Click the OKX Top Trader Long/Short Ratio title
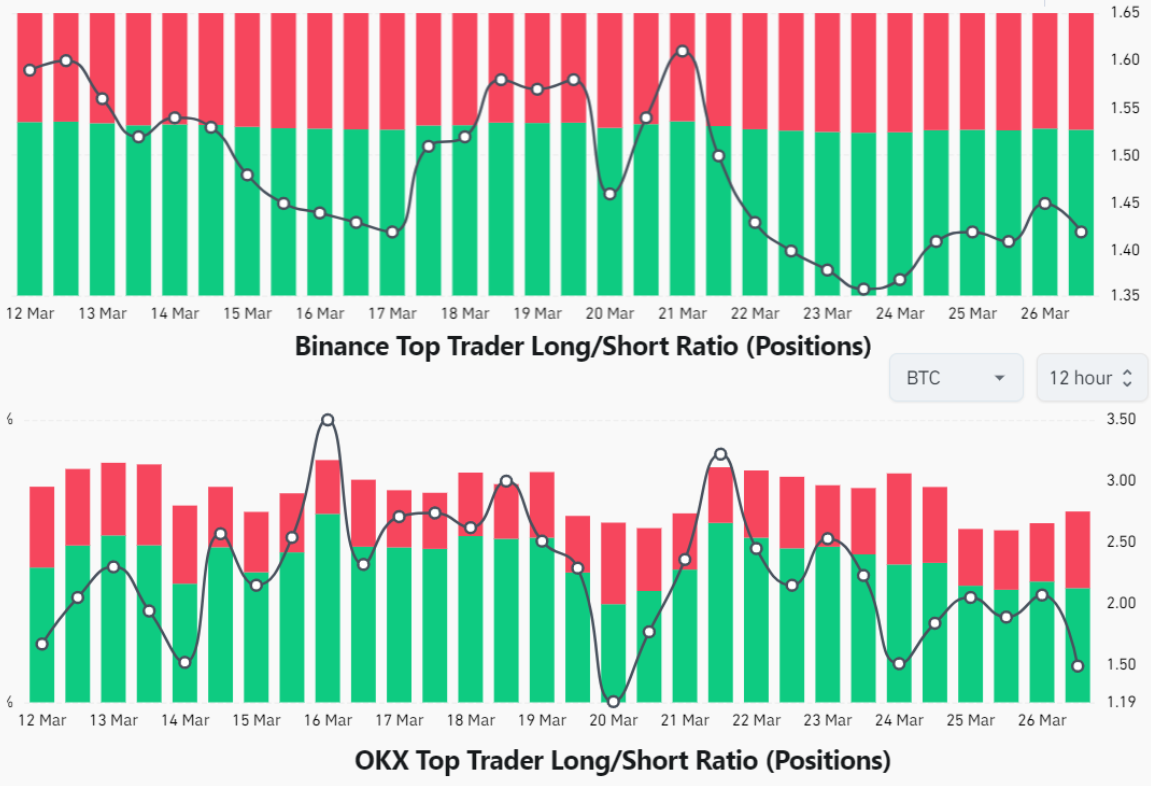This screenshot has height=786, width=1151. 622,760
